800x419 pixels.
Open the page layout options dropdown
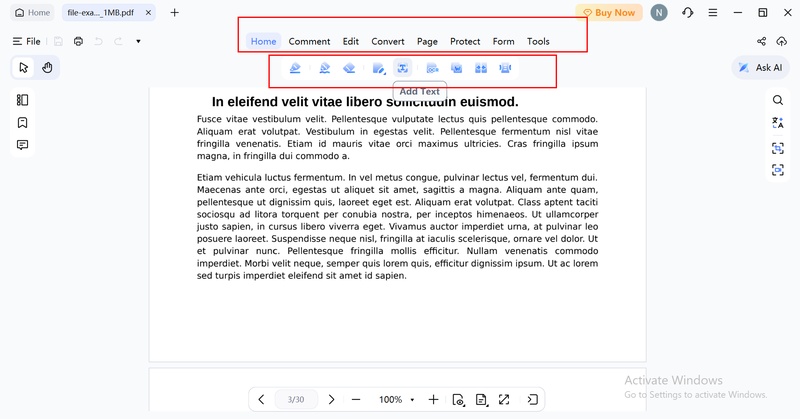481,400
